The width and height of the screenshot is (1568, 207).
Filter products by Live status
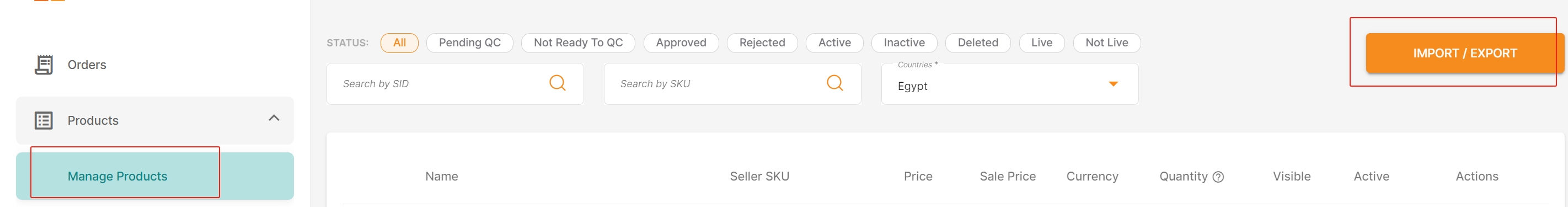click(1041, 43)
